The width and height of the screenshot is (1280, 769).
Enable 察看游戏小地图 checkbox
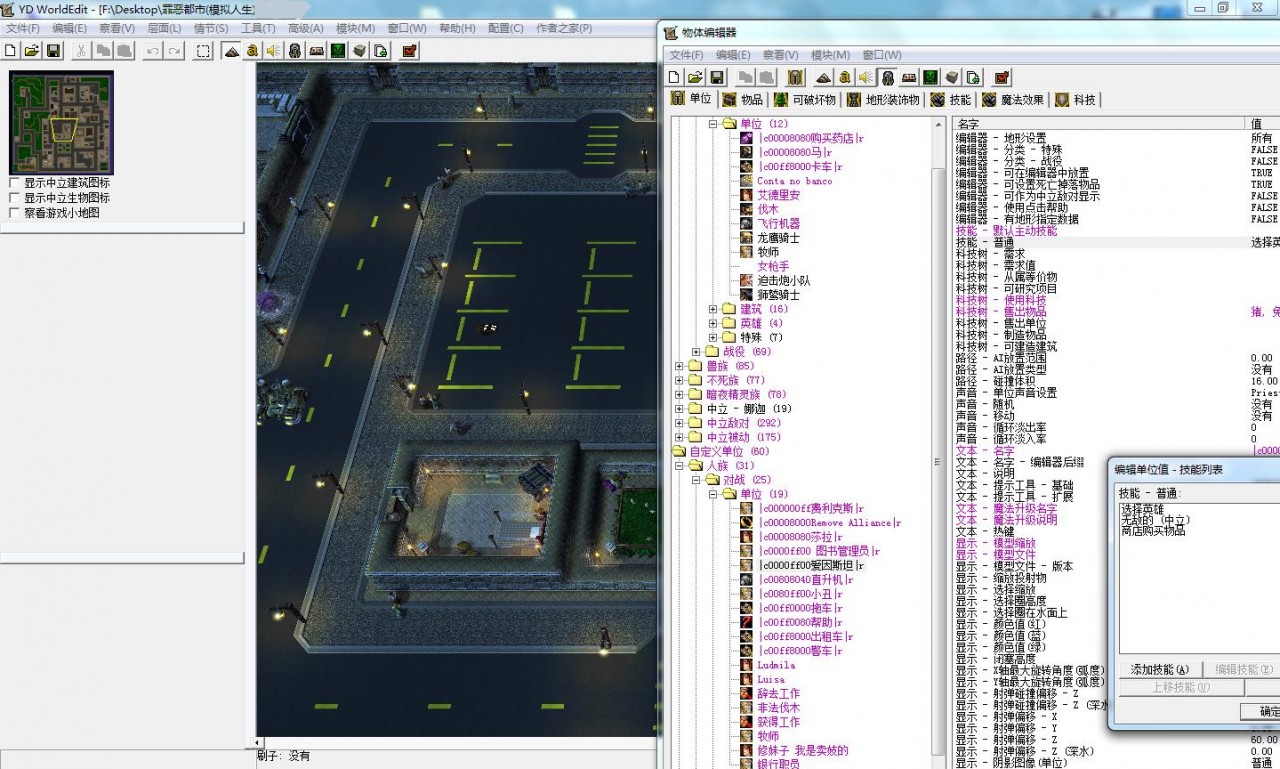[x=14, y=213]
